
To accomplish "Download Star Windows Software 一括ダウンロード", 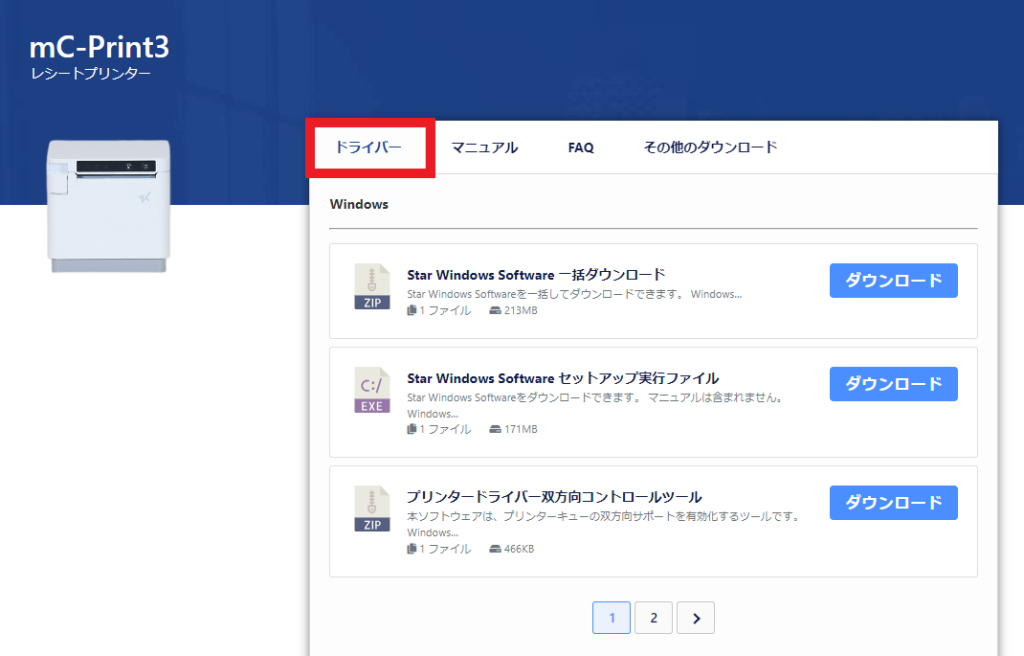I will (893, 280).
